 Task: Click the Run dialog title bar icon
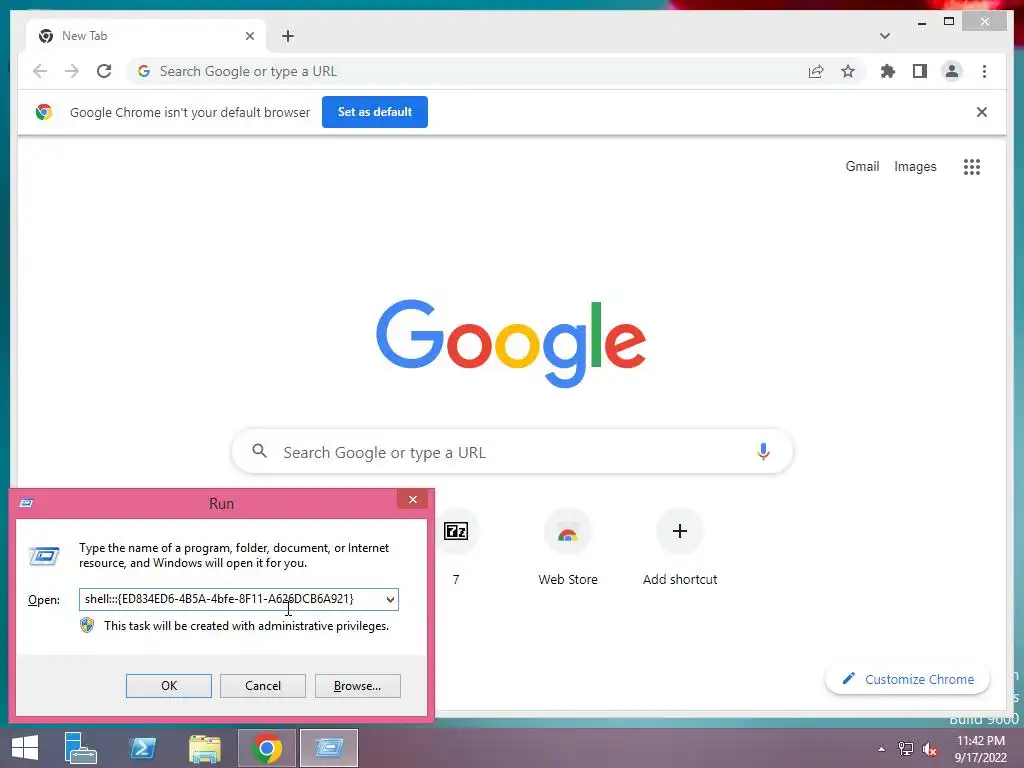click(x=27, y=503)
